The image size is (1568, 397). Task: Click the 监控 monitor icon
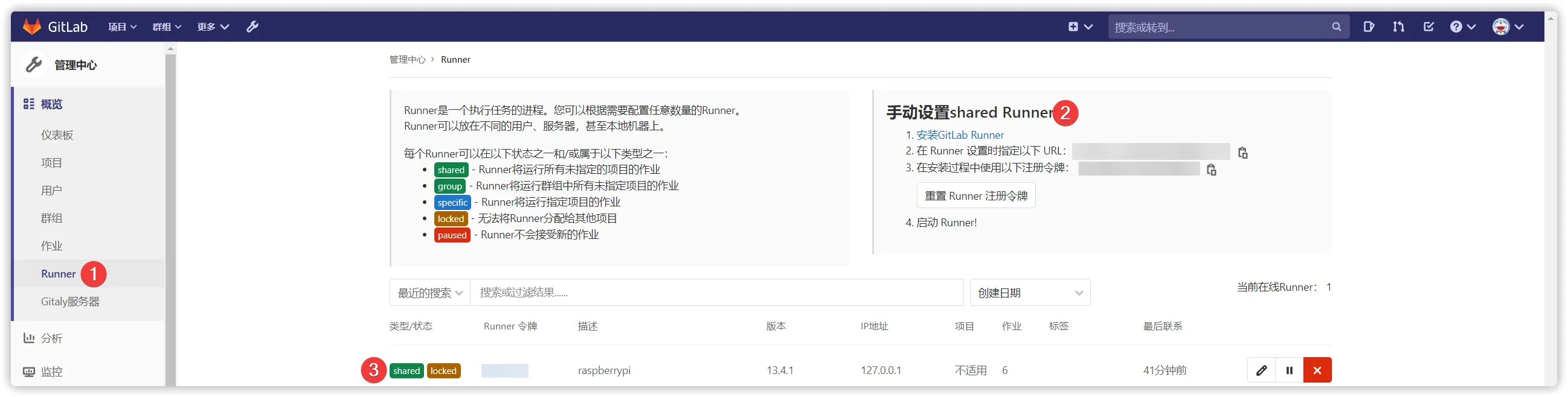(28, 372)
